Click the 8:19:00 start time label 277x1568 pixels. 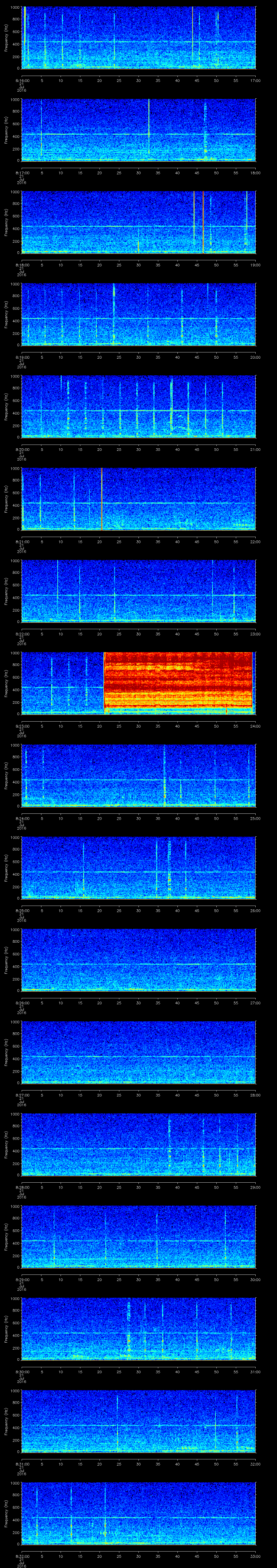pyautogui.click(x=22, y=357)
